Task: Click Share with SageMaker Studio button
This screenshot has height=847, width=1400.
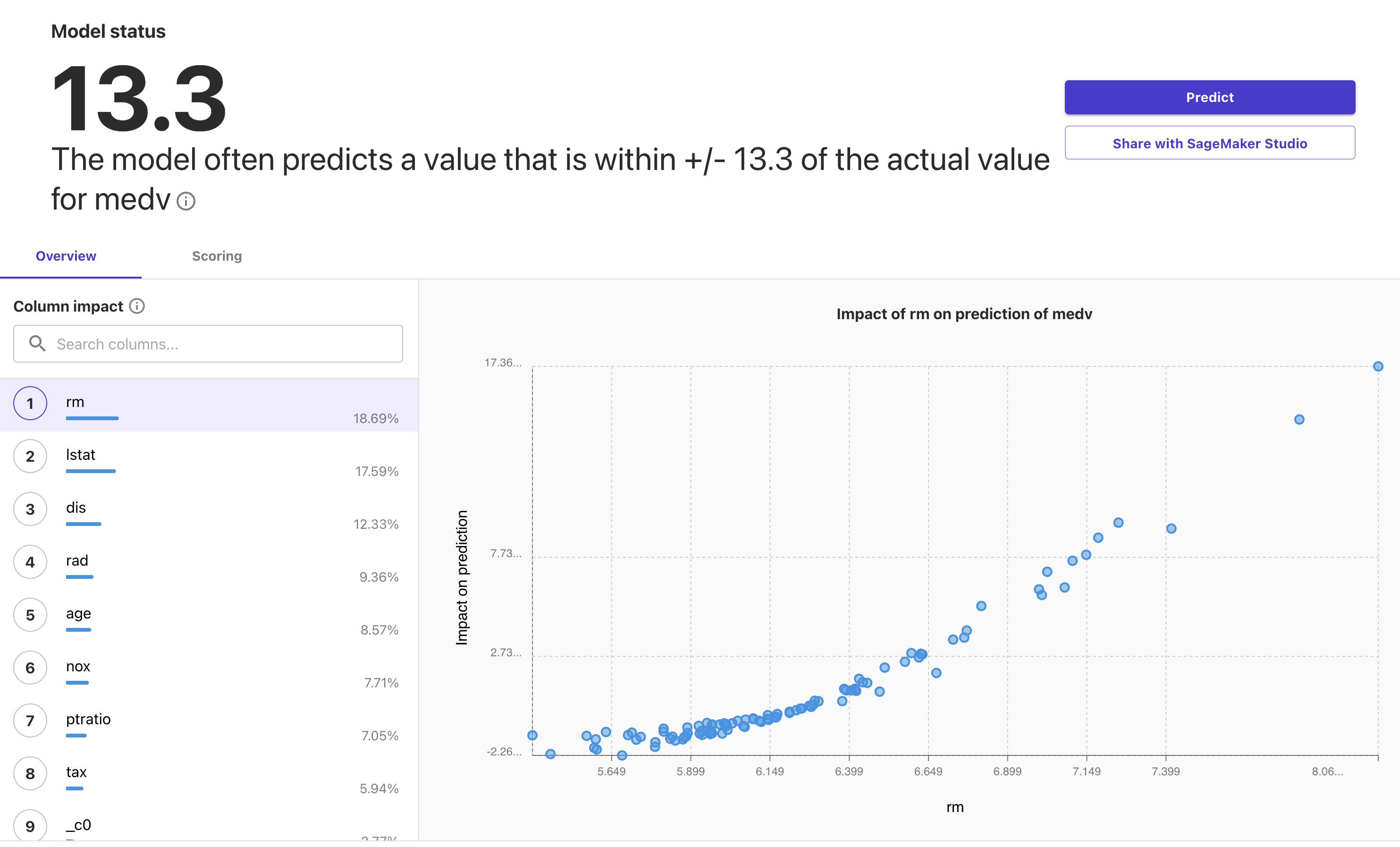Action: 1209,143
